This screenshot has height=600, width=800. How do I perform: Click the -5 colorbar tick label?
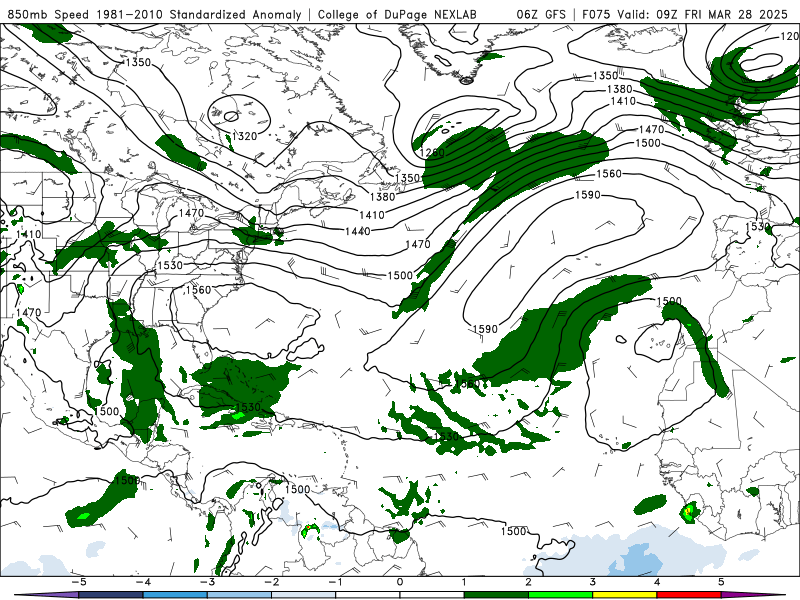click(x=79, y=582)
